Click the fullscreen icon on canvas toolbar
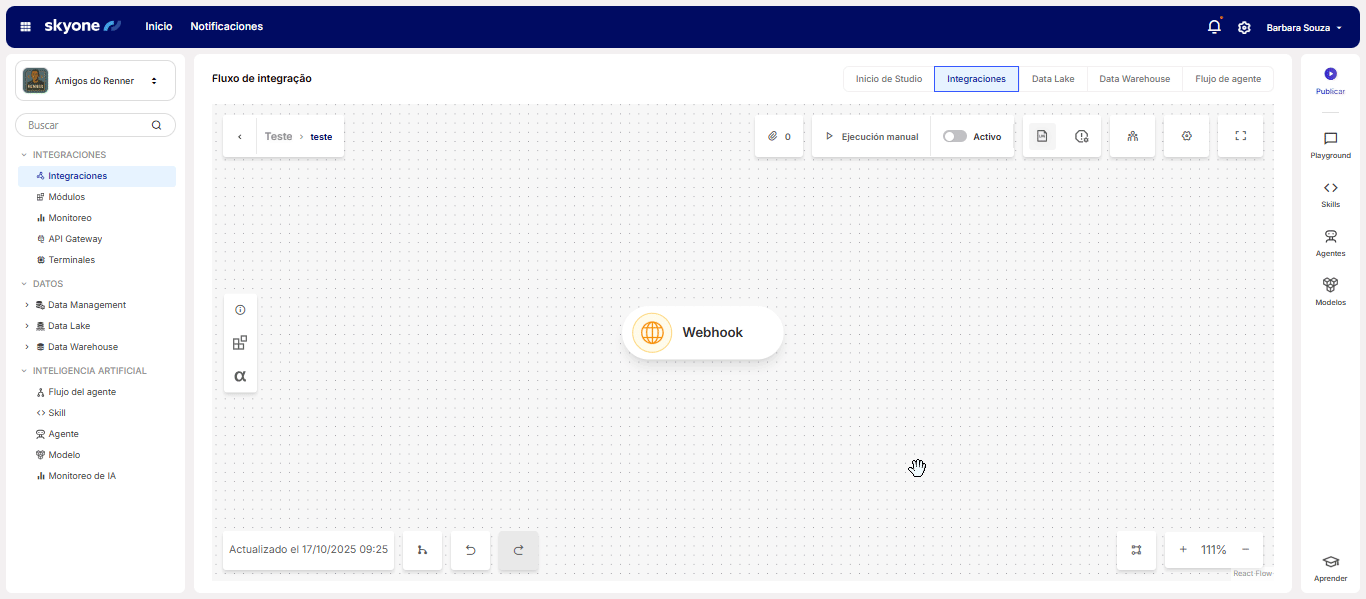The width and height of the screenshot is (1366, 599). click(x=1240, y=136)
